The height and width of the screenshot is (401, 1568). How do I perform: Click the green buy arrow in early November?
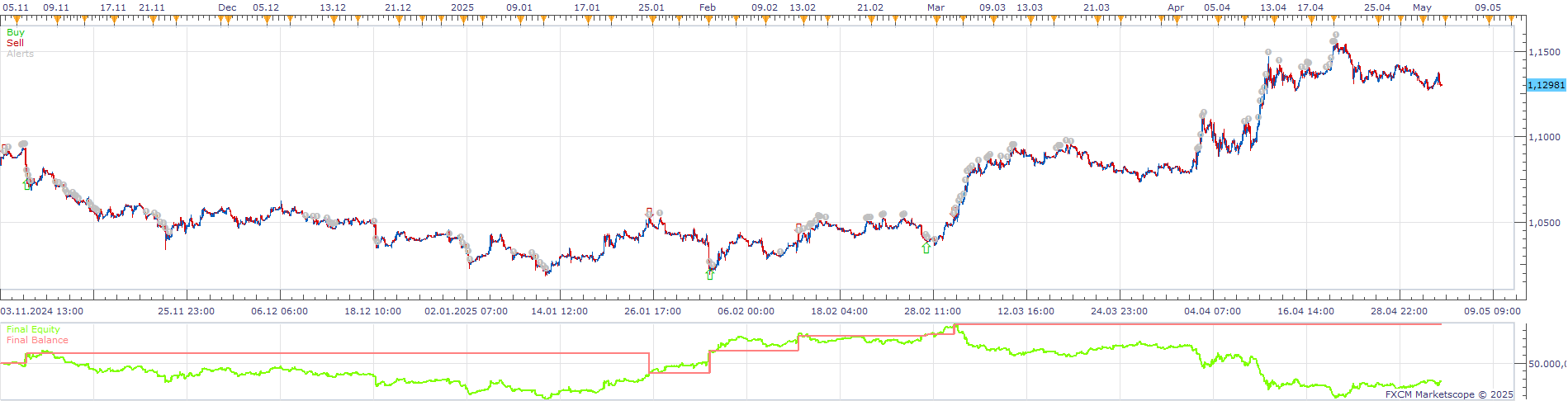pos(27,185)
